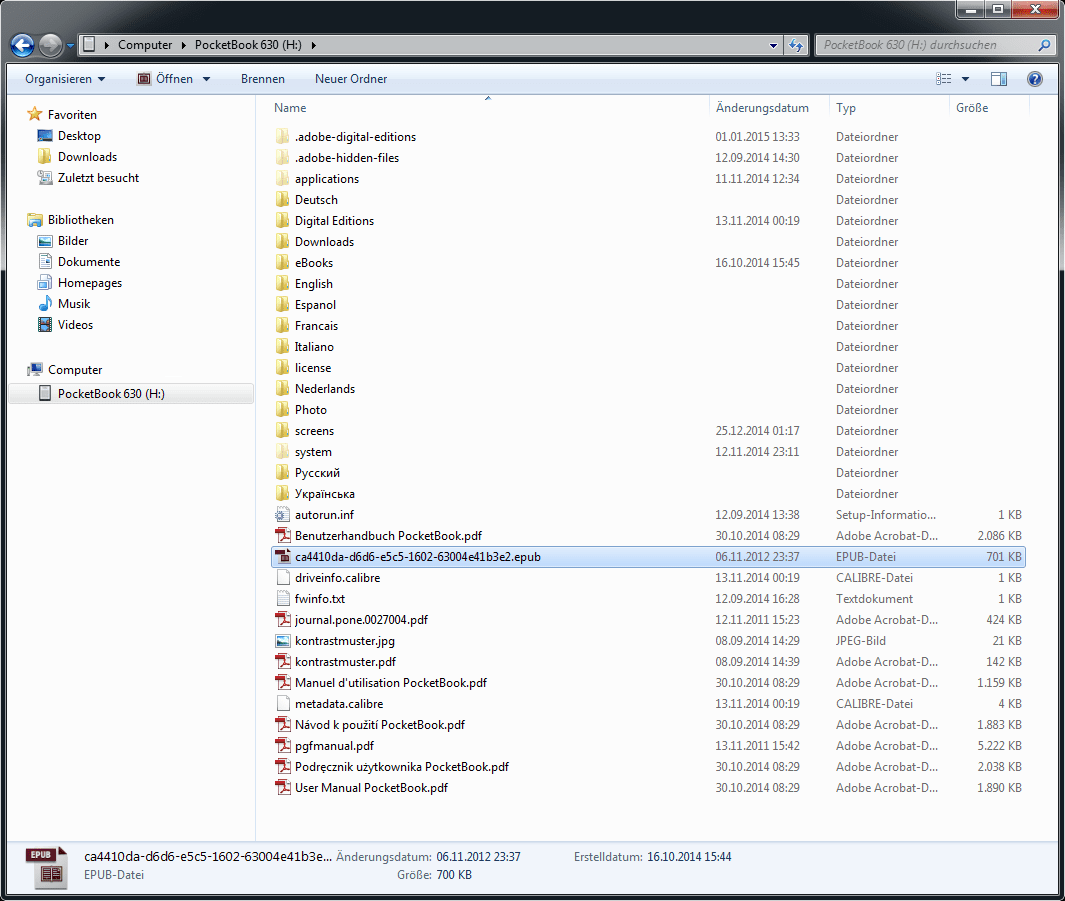Click Manuel d'utilisation PocketBook.pdf name
Image resolution: width=1065 pixels, height=901 pixels.
point(391,683)
